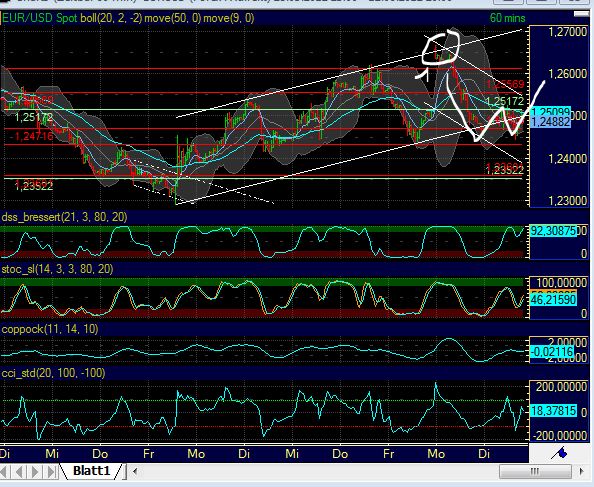Viewport: 594px width, 487px height.
Task: Click the 1,24000 price axis label
Action: [567, 159]
